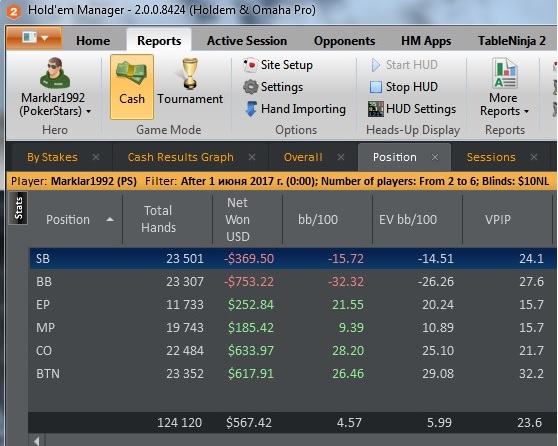Open Hand Importing
This screenshot has width=558, height=446.
pos(295,109)
